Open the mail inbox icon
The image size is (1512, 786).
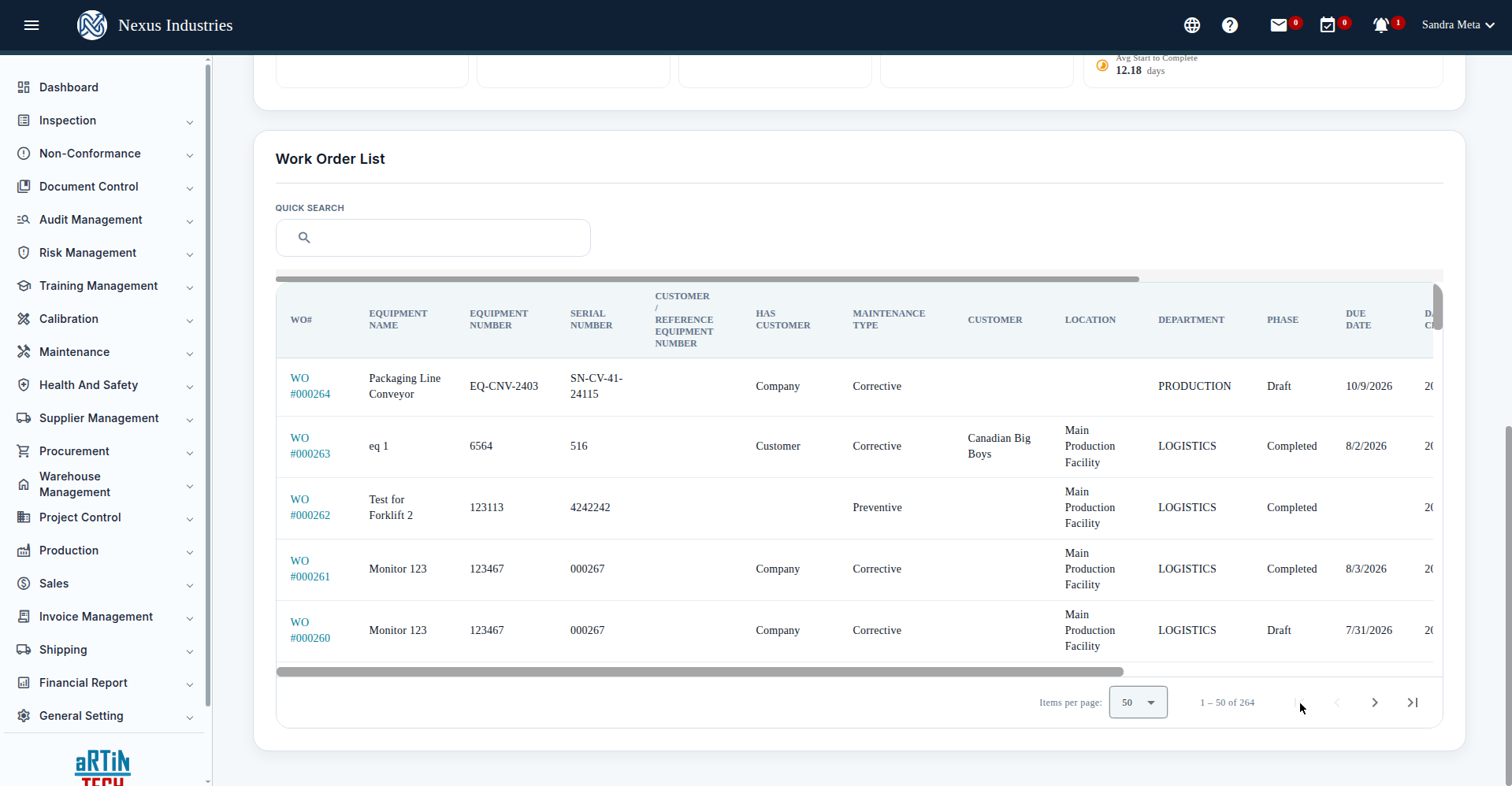tap(1278, 25)
